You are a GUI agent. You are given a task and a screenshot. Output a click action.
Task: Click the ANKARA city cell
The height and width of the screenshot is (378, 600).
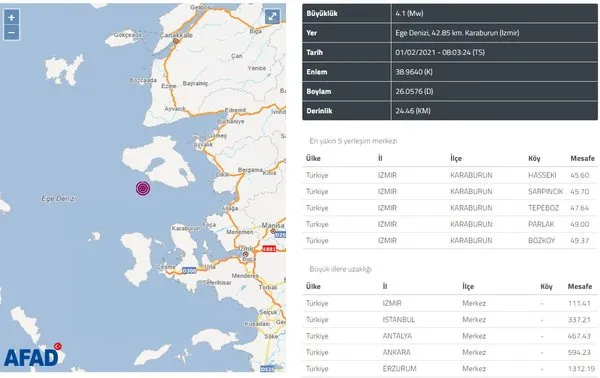396,352
